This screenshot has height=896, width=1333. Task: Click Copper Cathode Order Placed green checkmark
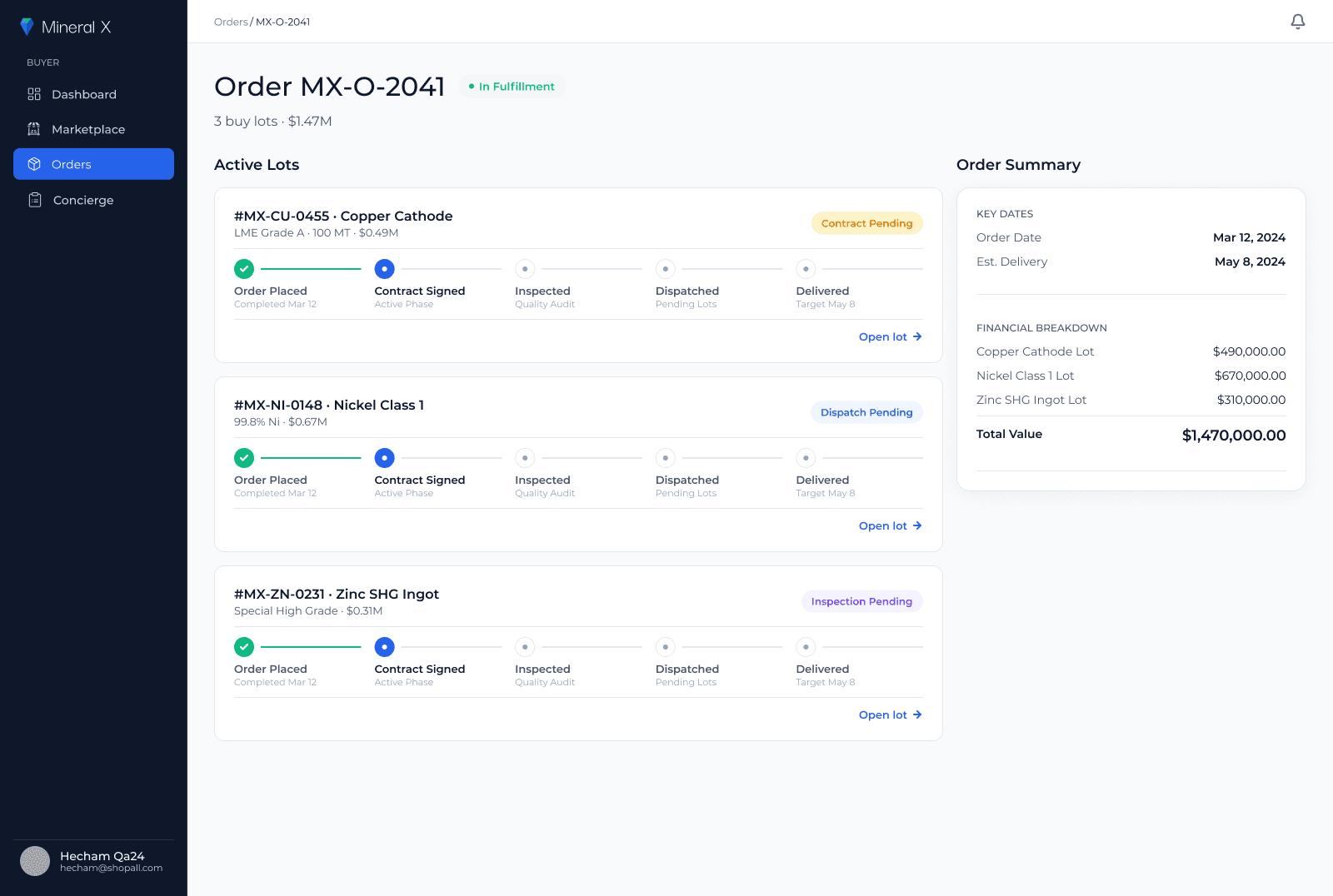coord(244,269)
